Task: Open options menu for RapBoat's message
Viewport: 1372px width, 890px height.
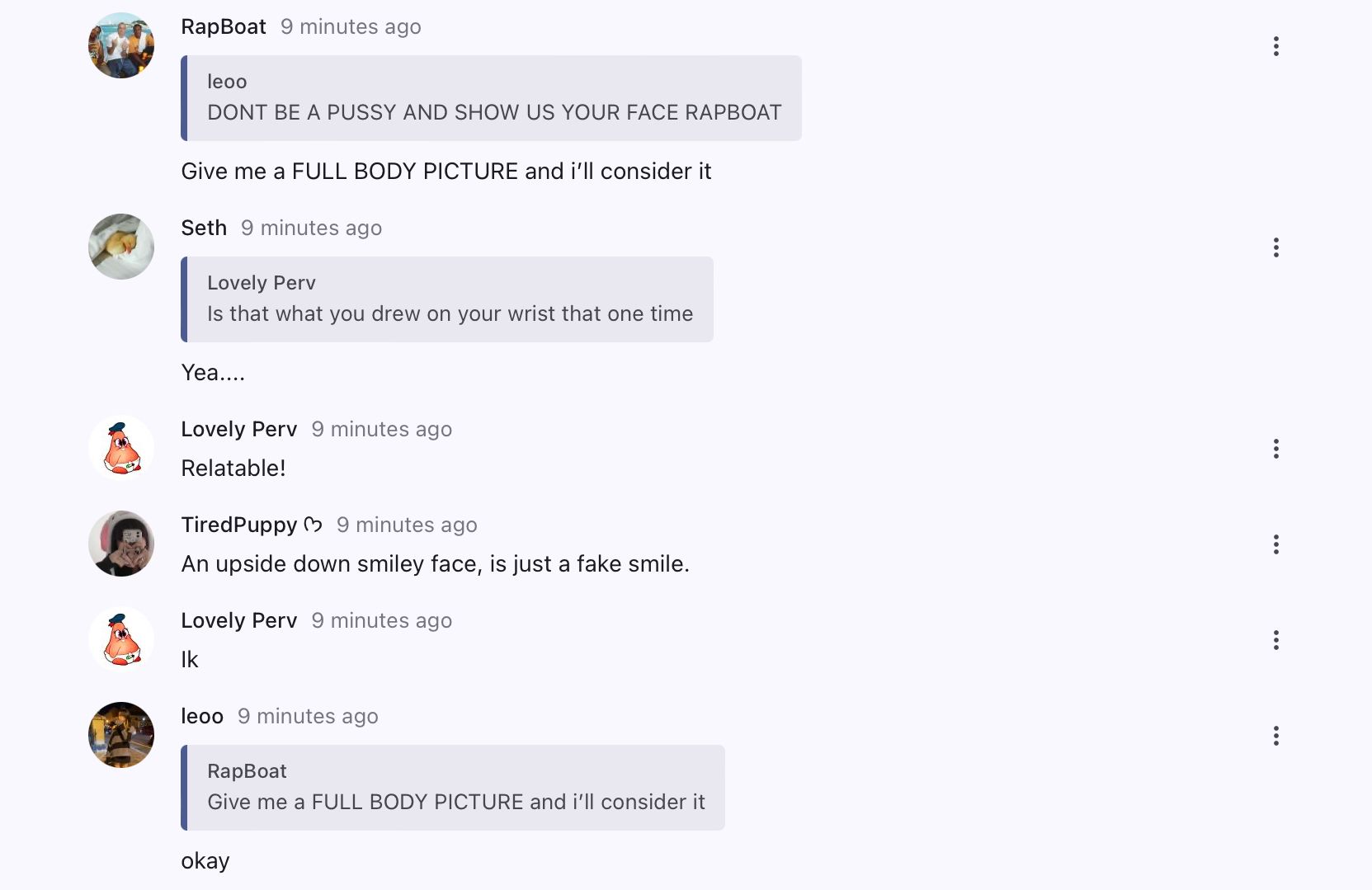Action: coord(1275,46)
